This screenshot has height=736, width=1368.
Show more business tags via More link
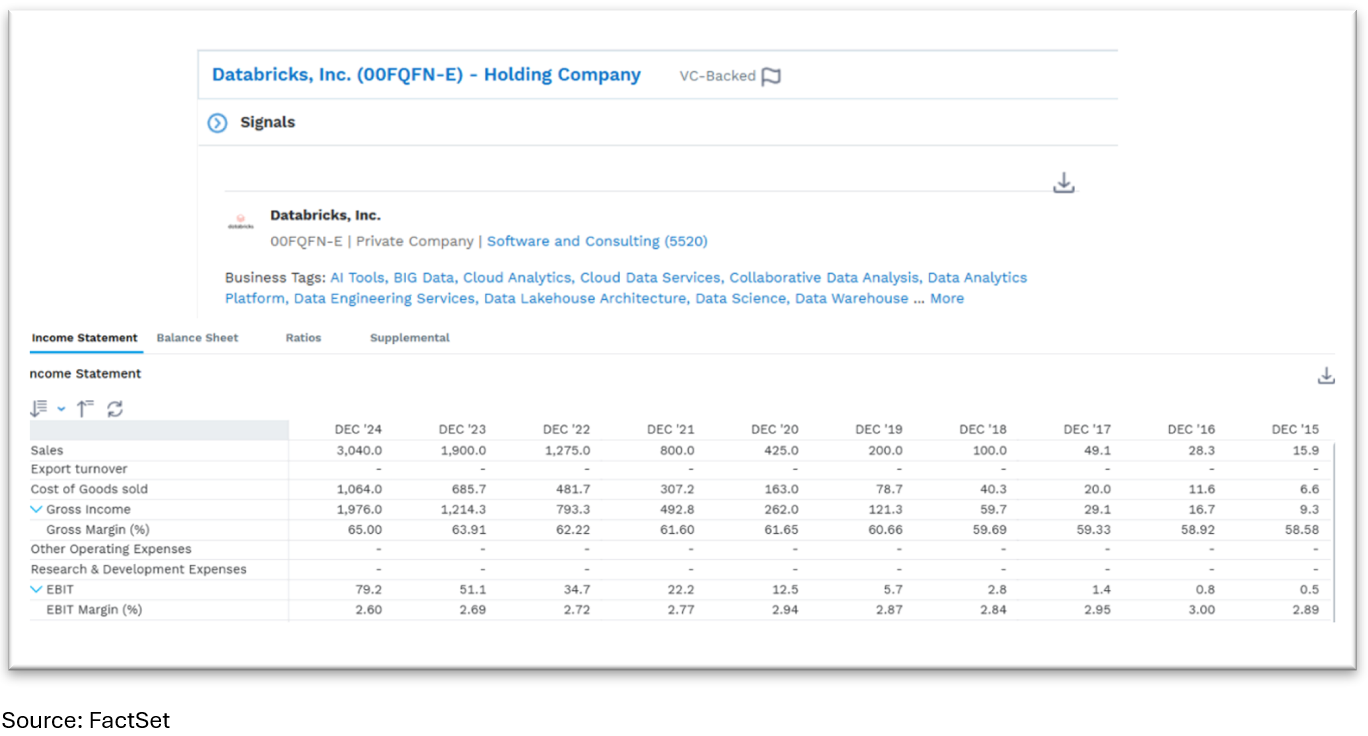pyautogui.click(x=947, y=299)
